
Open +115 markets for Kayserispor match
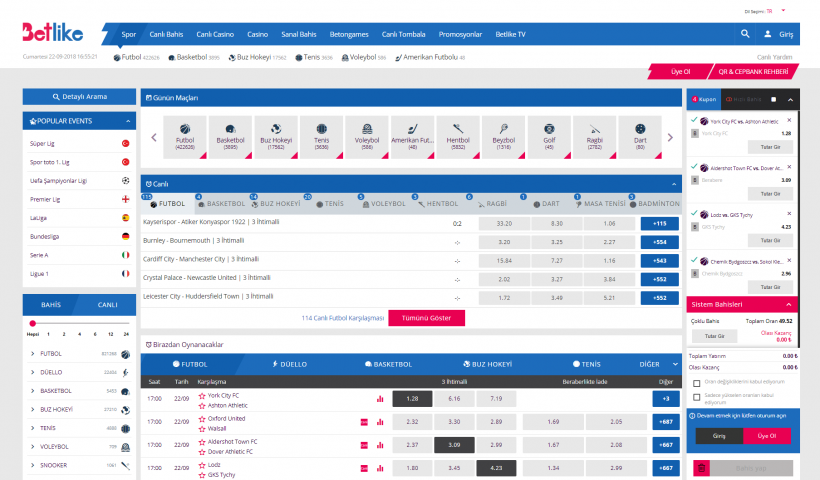(x=659, y=224)
